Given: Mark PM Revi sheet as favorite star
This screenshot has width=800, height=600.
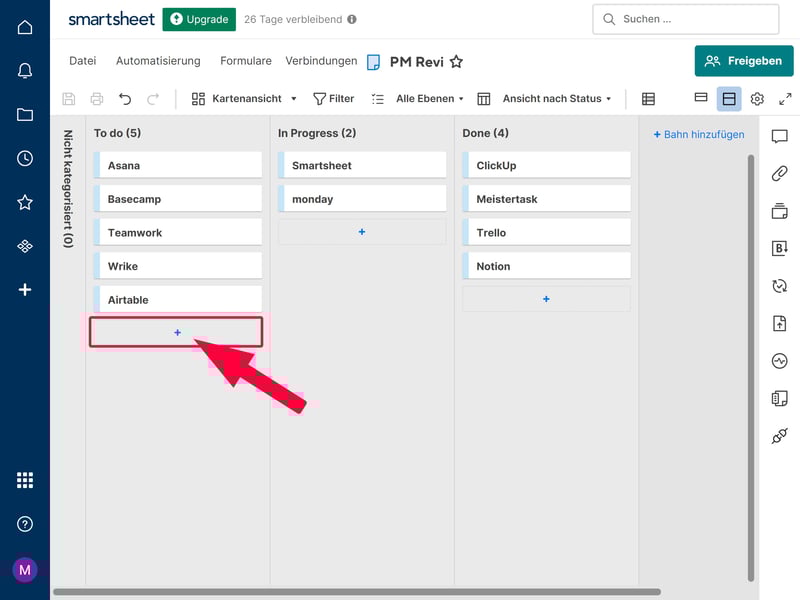Looking at the screenshot, I should (x=456, y=62).
